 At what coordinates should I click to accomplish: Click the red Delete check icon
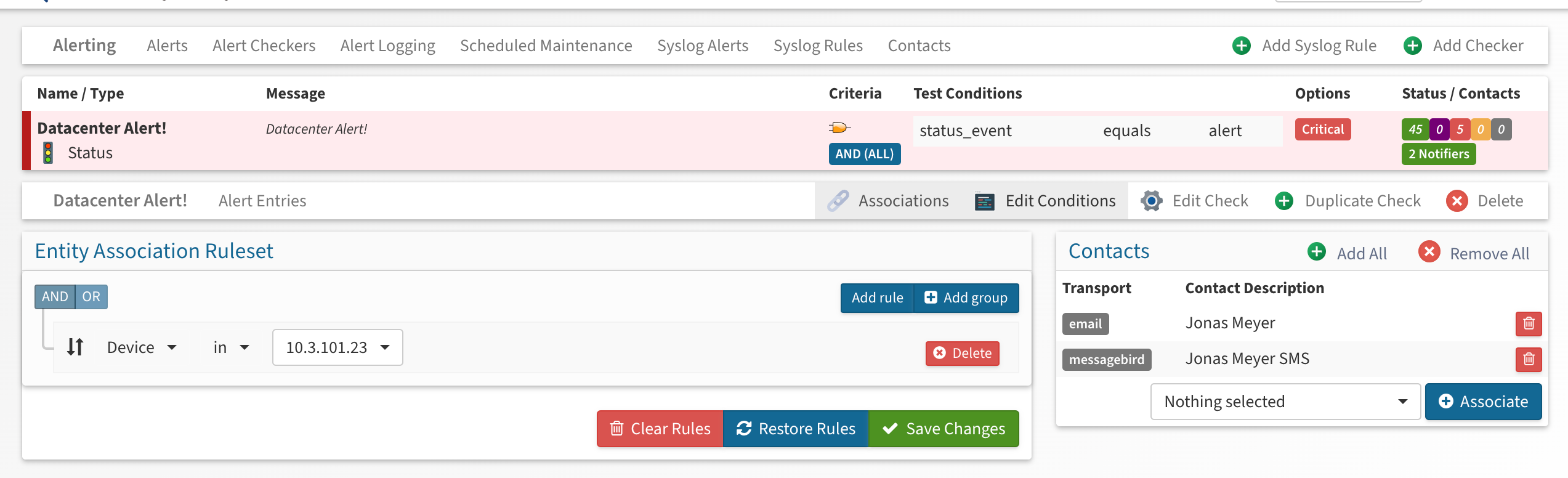1457,201
